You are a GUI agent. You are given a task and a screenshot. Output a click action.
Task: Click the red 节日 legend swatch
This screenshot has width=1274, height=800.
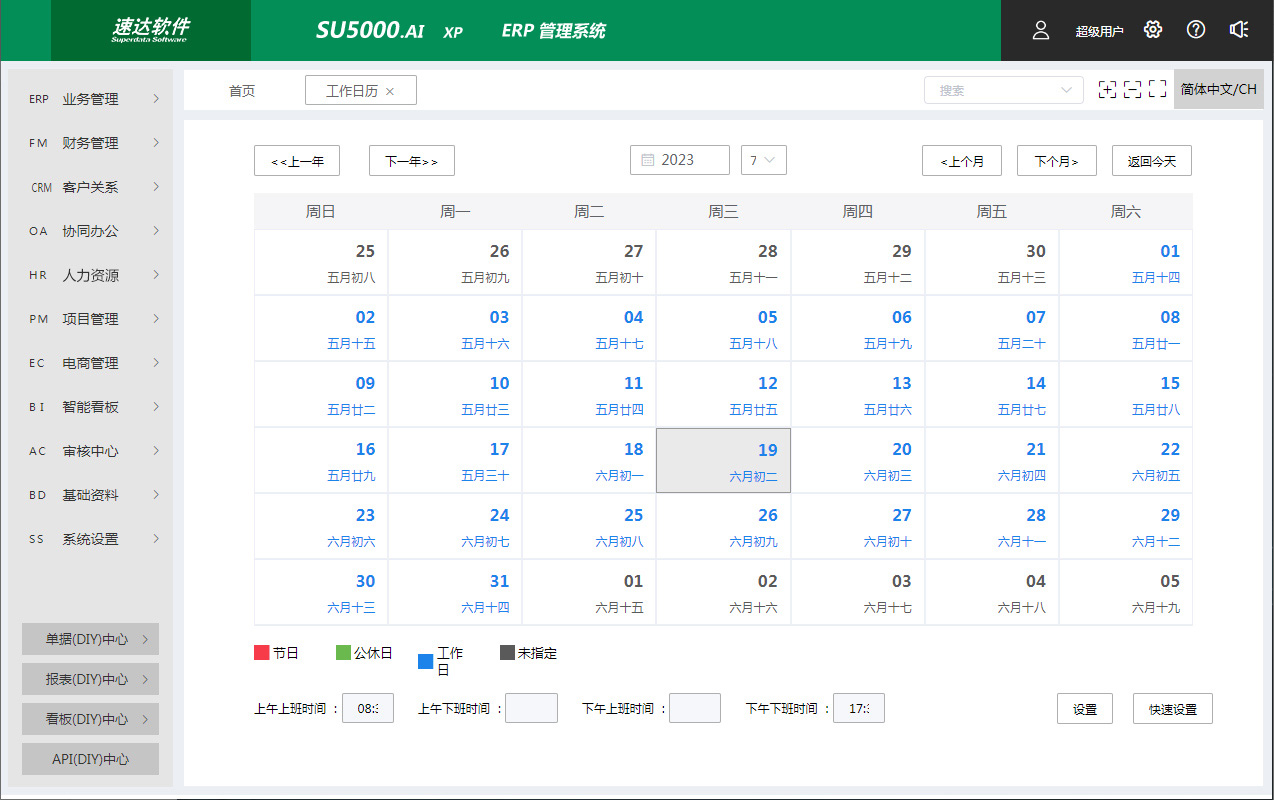(262, 653)
